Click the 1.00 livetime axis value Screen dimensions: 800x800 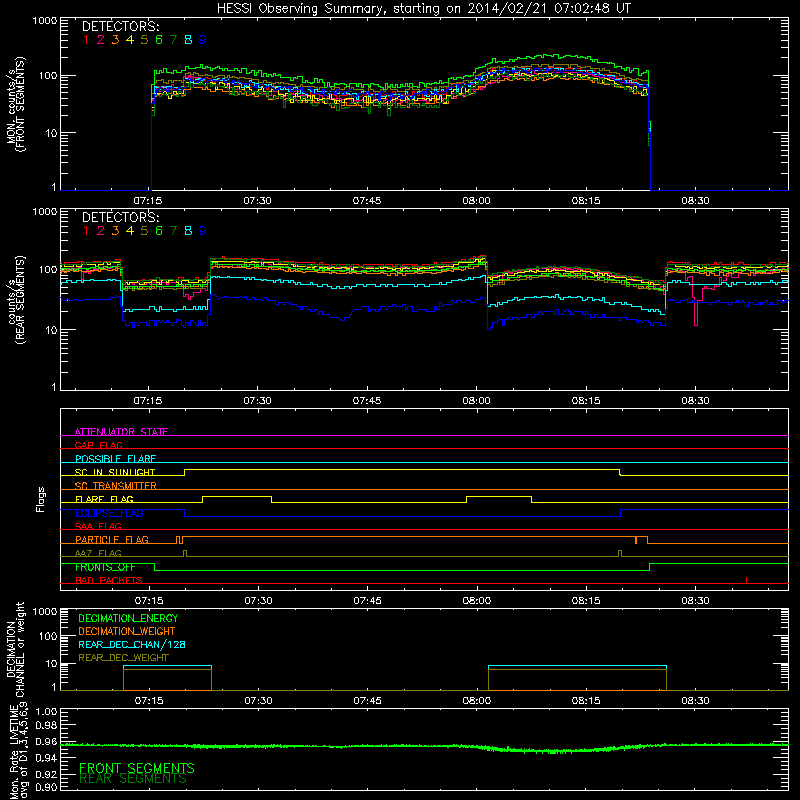pyautogui.click(x=46, y=712)
